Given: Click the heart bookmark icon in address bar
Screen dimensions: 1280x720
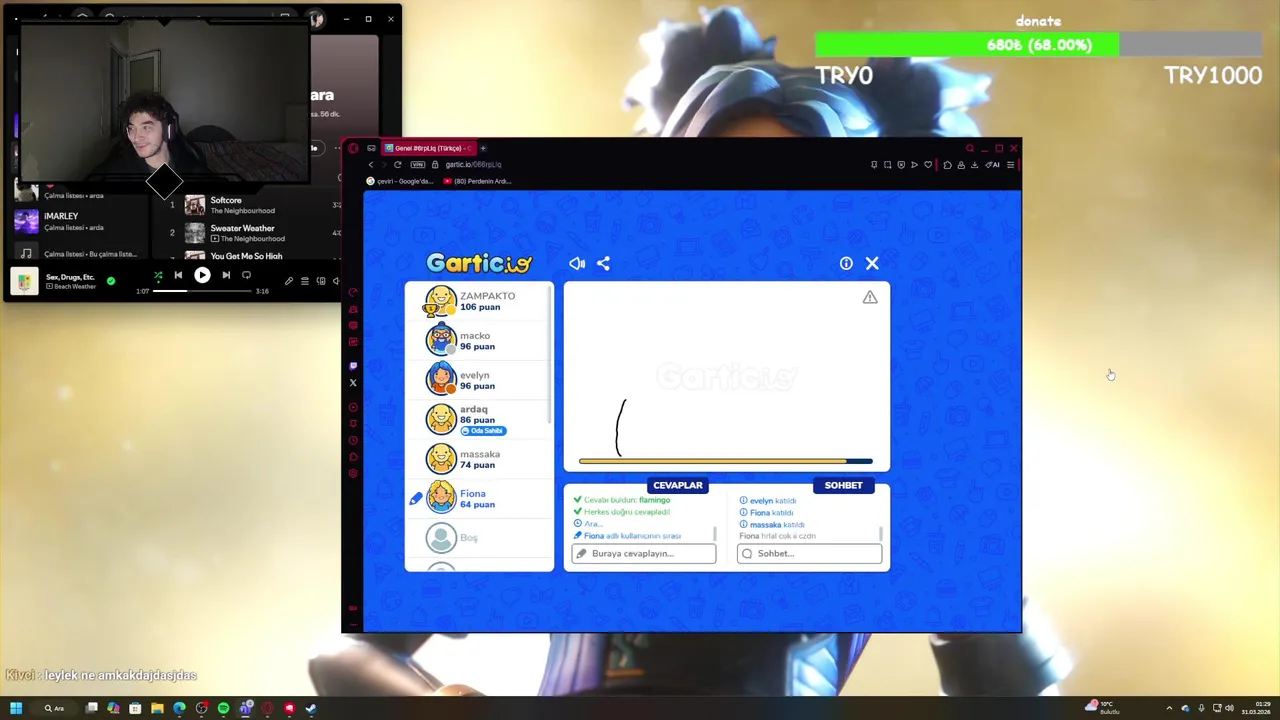Looking at the screenshot, I should (928, 164).
